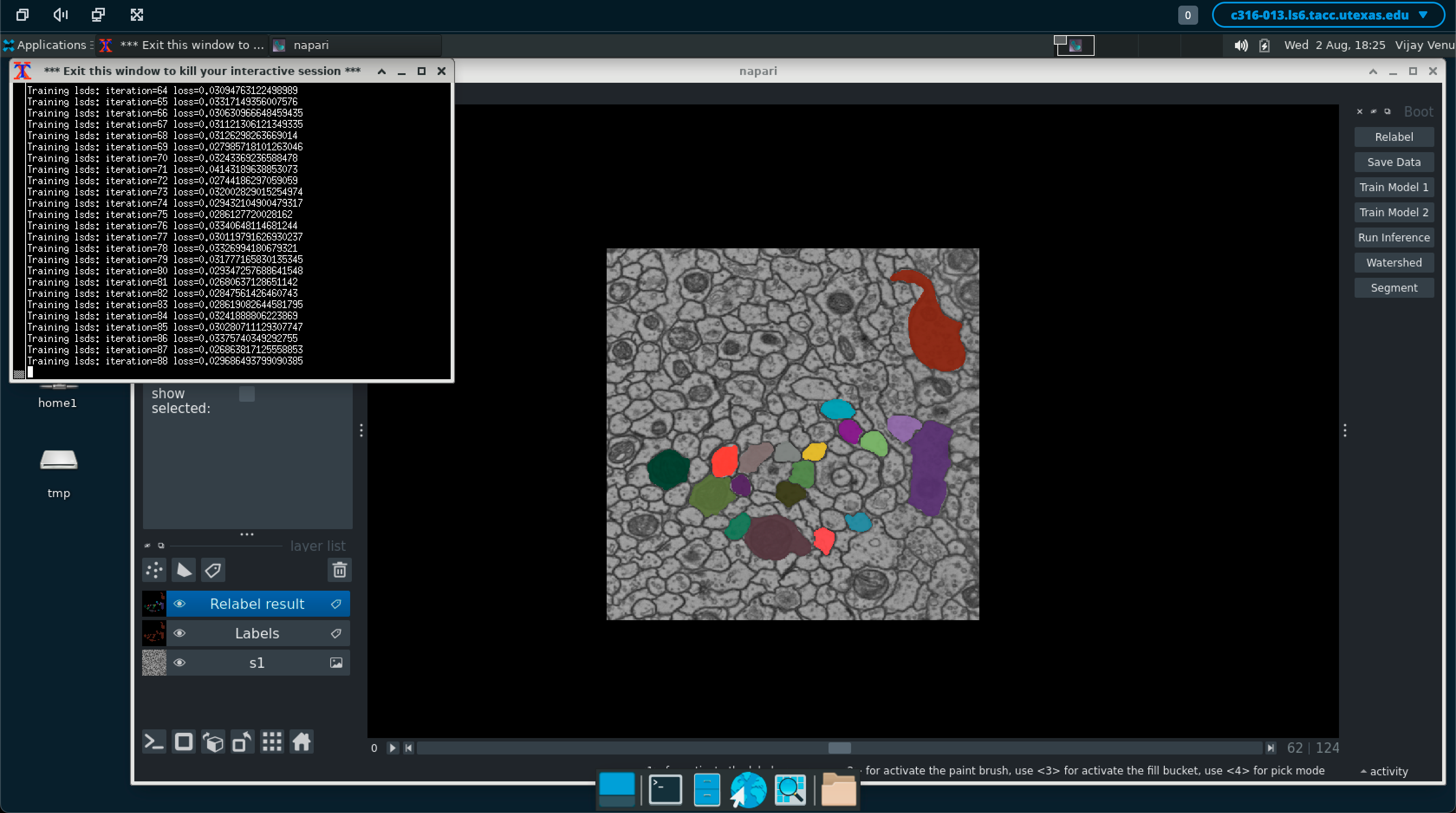This screenshot has height=813, width=1456.
Task: Toggle the show selected checkbox
Action: [x=247, y=394]
